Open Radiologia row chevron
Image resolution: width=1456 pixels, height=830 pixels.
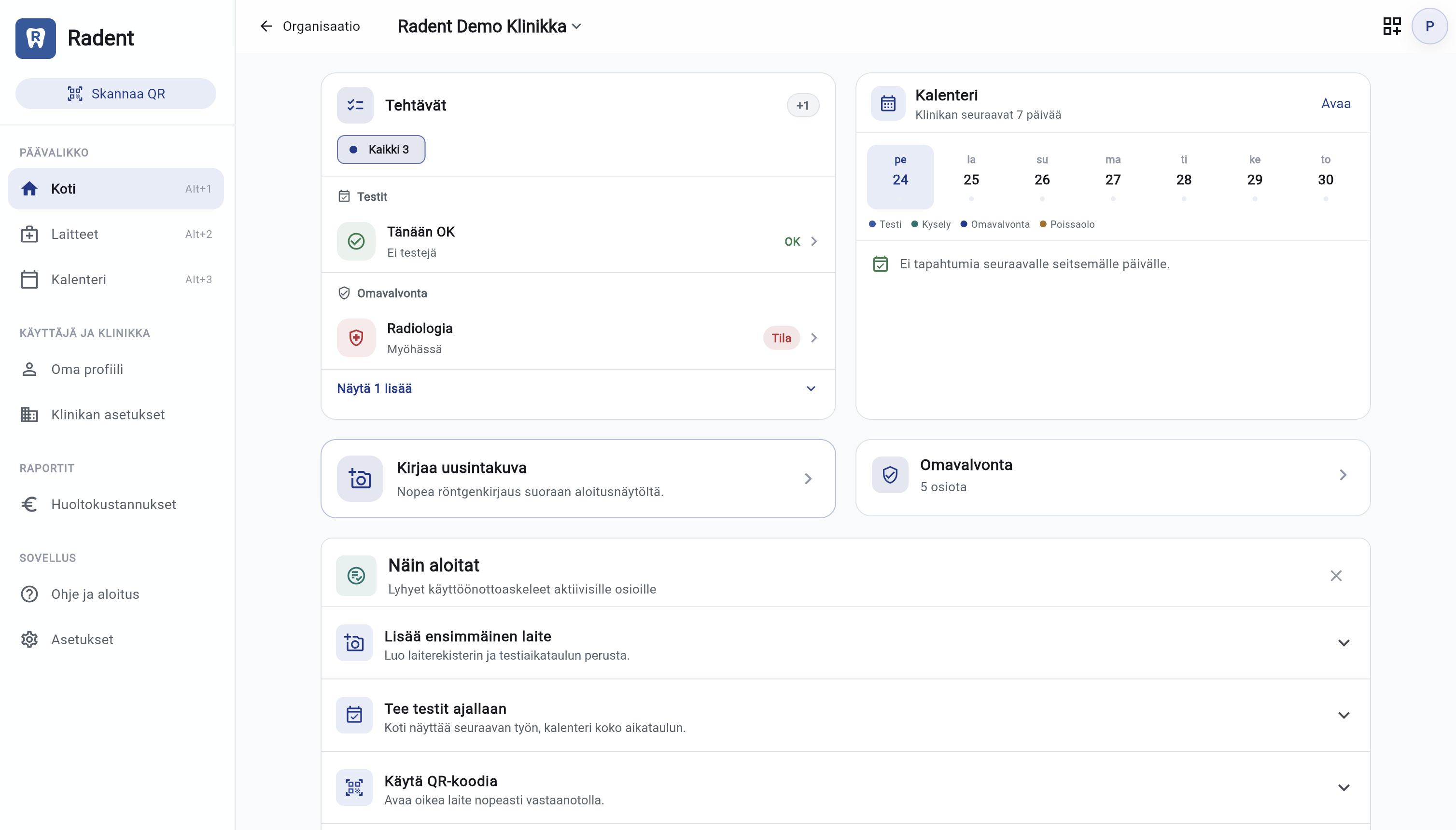point(814,337)
